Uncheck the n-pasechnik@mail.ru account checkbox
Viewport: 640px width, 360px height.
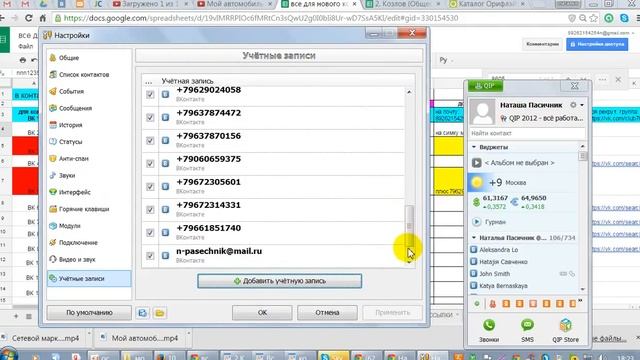click(x=150, y=256)
